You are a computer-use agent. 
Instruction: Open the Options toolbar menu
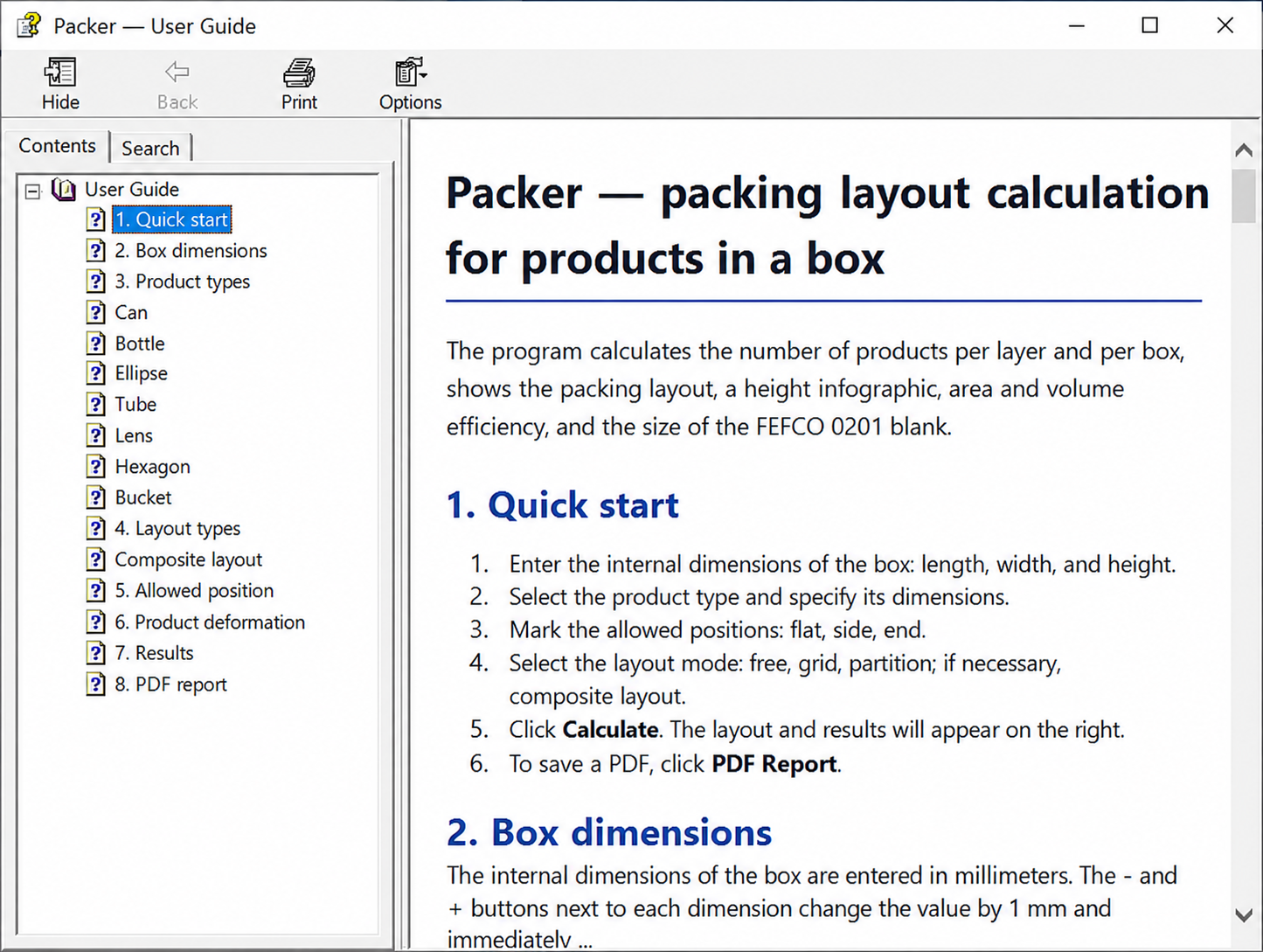[x=410, y=84]
